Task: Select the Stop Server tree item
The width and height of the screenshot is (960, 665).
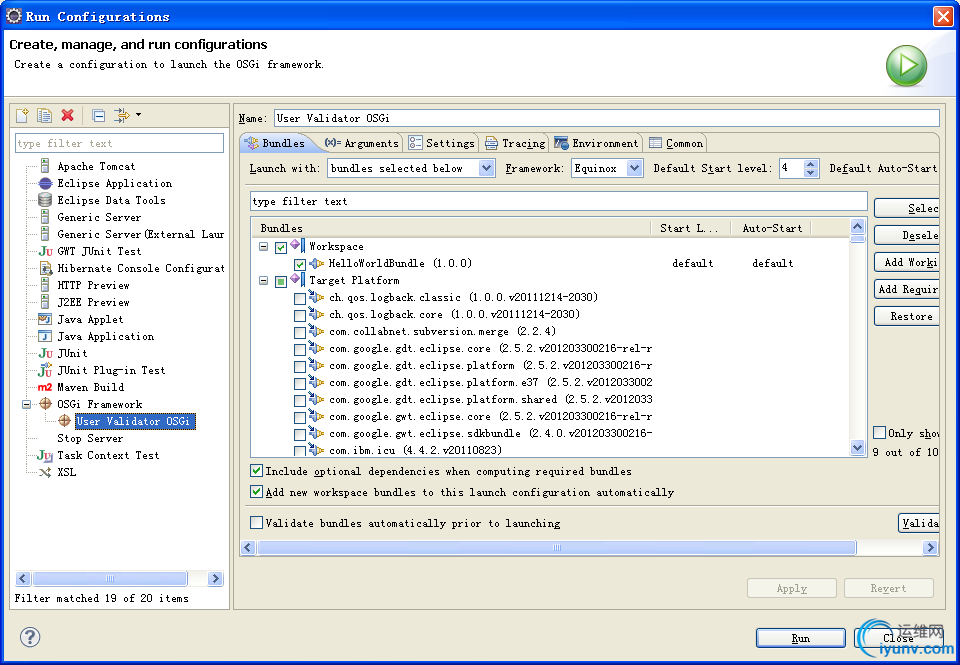Action: pos(90,438)
